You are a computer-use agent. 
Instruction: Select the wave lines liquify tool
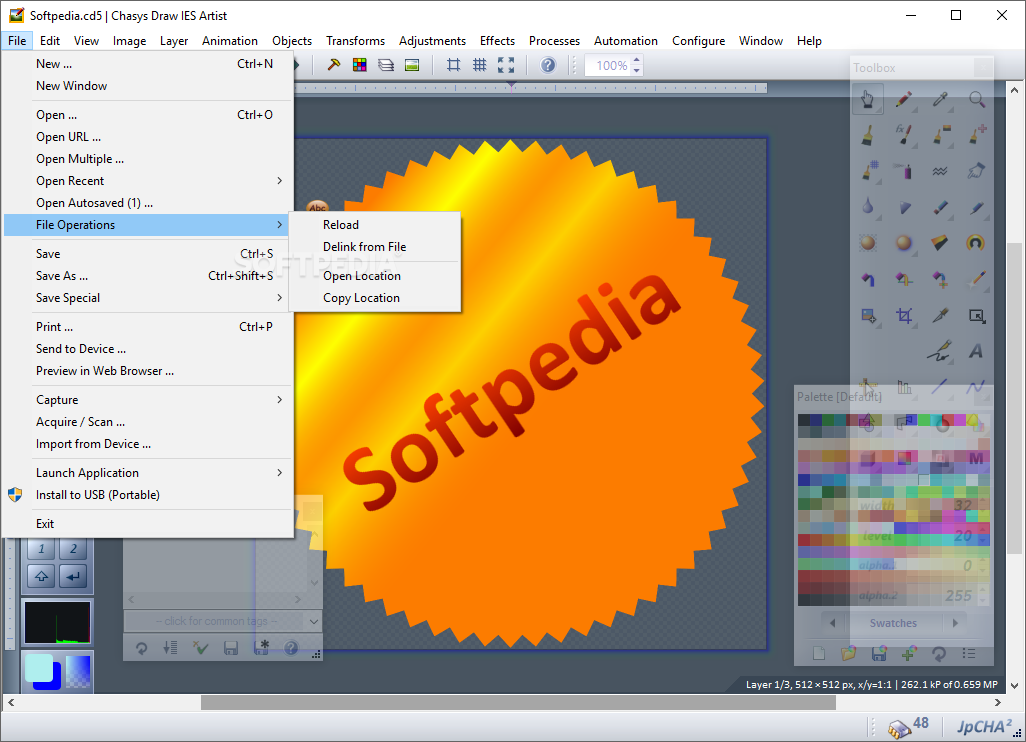click(940, 171)
